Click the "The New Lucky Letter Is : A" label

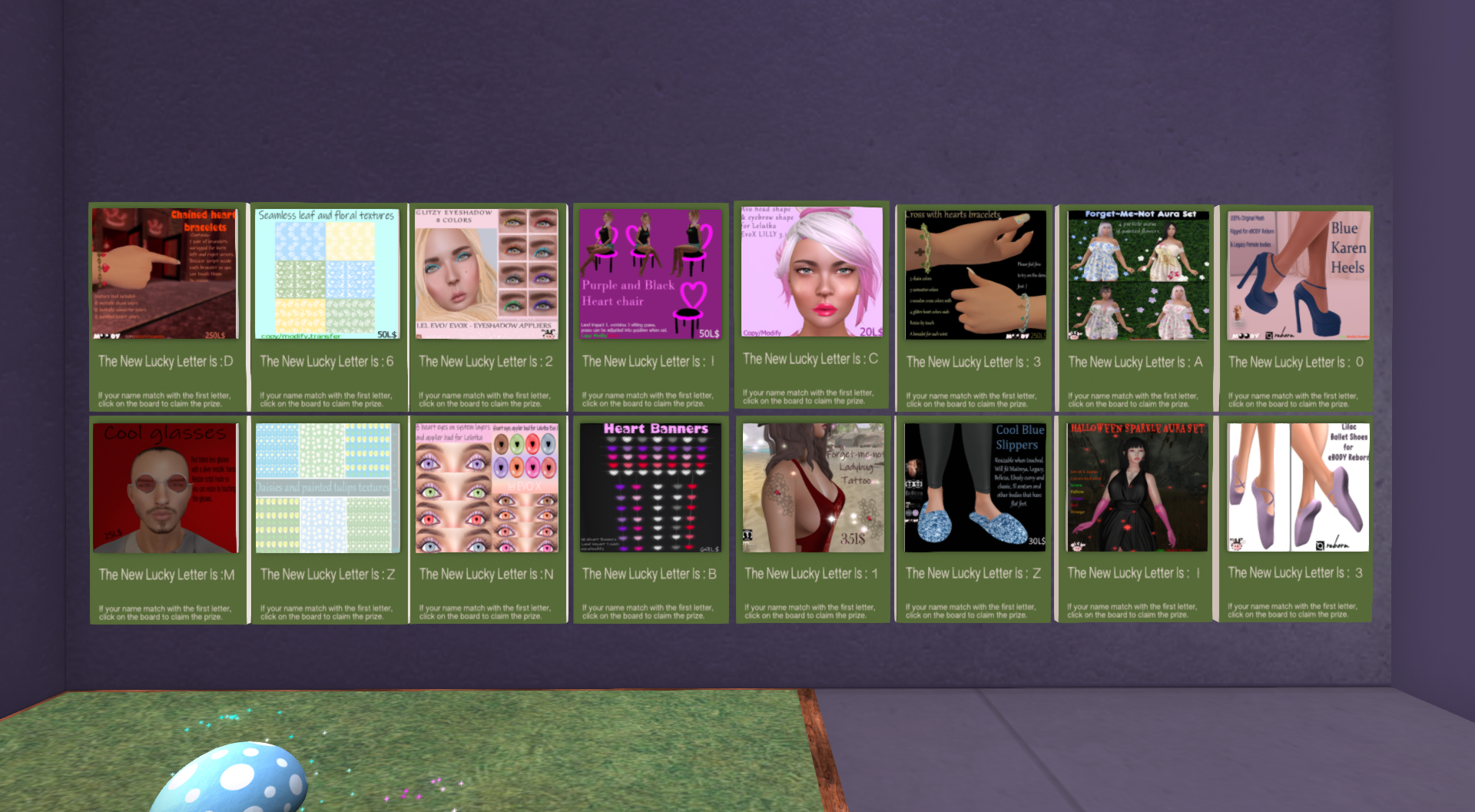click(x=1135, y=362)
